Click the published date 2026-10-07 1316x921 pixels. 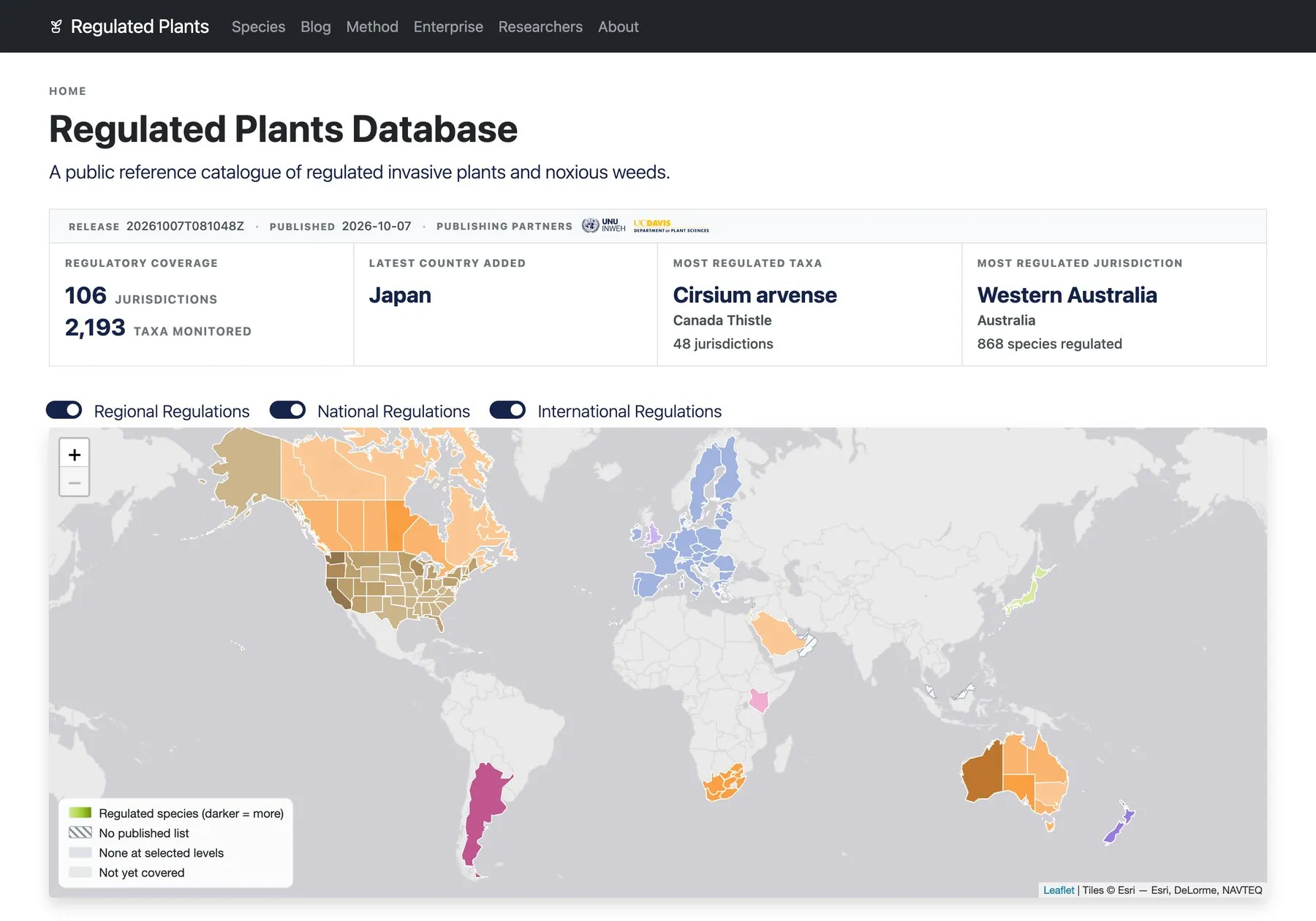pos(377,226)
